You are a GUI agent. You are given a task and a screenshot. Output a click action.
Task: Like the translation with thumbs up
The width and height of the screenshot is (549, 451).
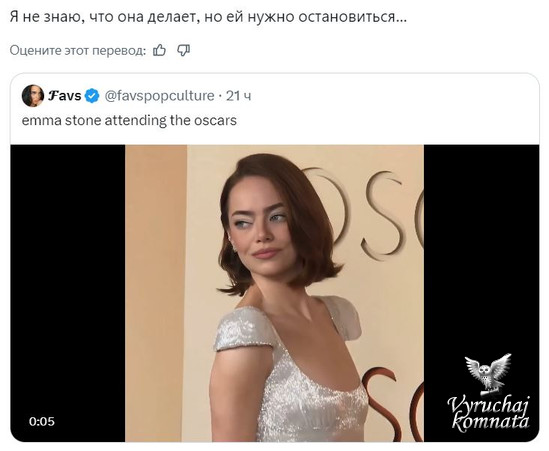(159, 50)
